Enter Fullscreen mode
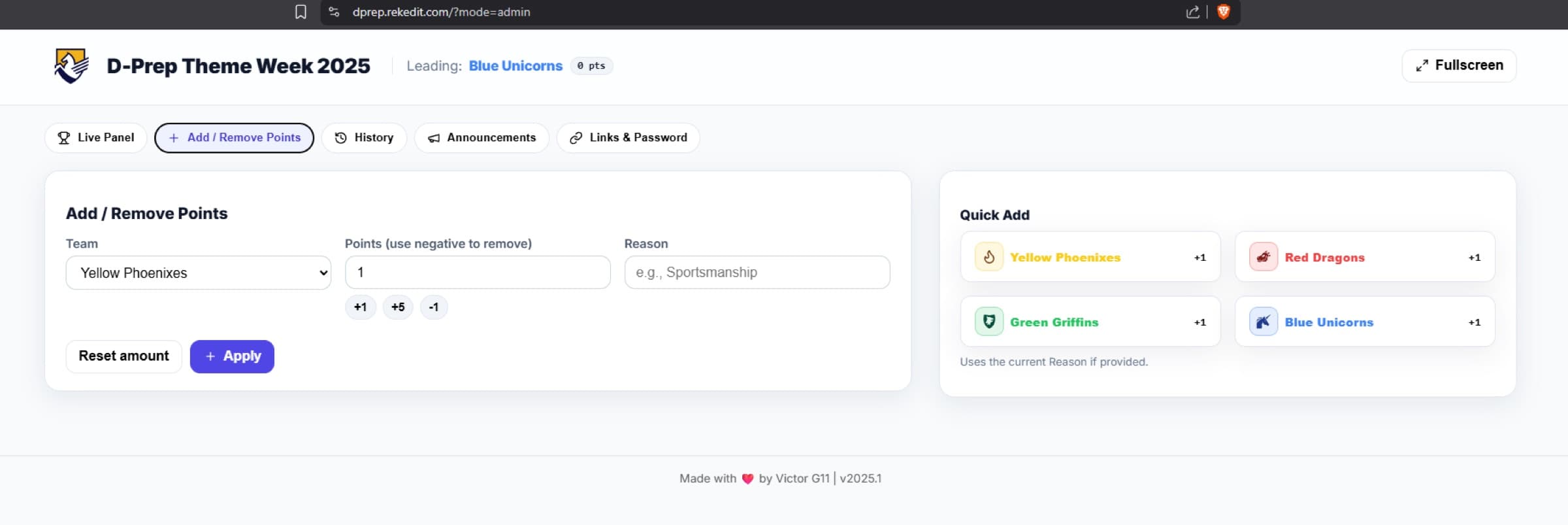 pyautogui.click(x=1459, y=65)
